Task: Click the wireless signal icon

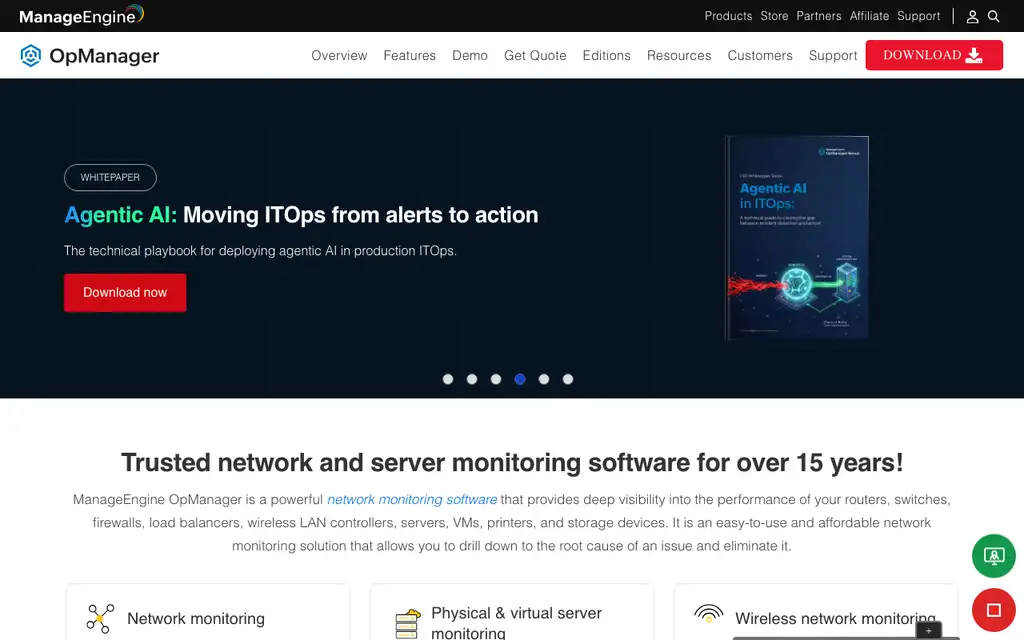Action: [x=709, y=613]
